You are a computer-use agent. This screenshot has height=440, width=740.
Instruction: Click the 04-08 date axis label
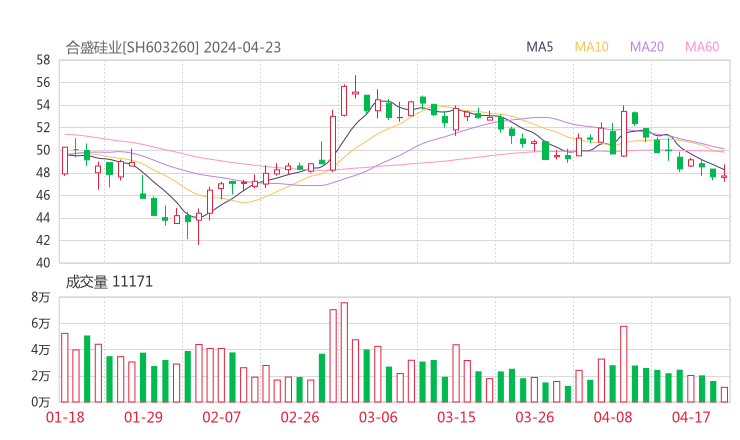613,417
